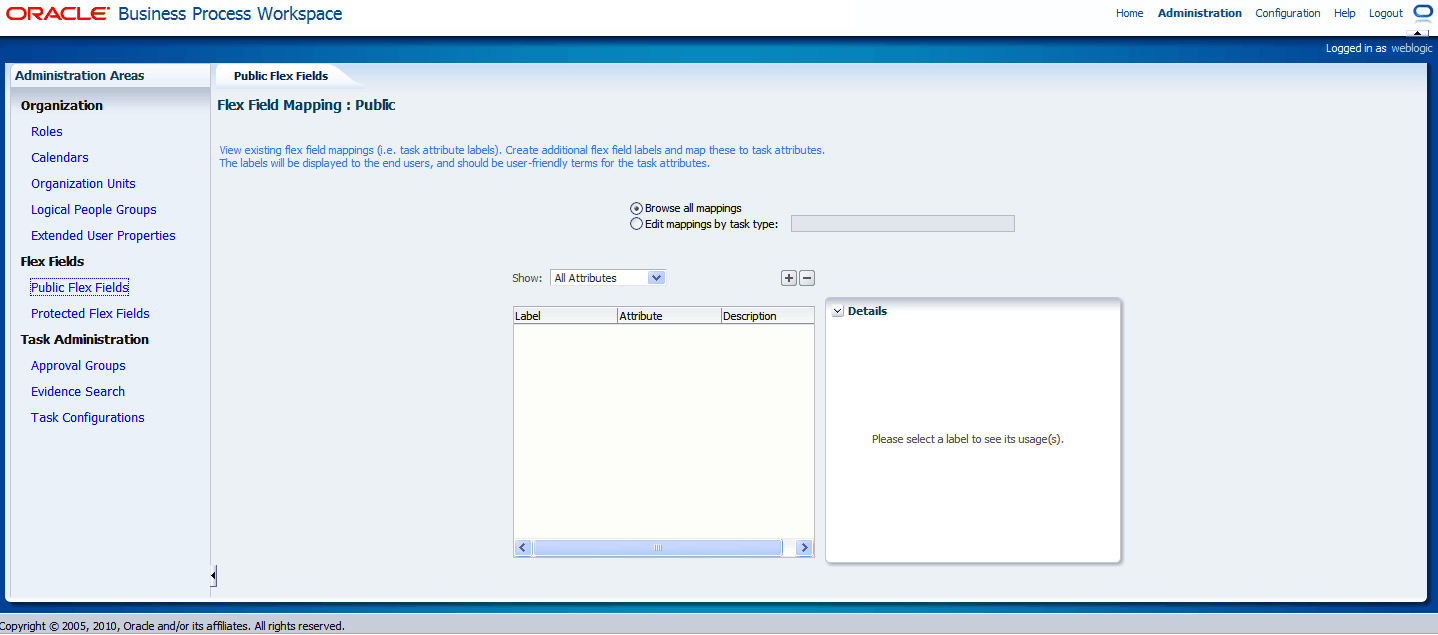Collapse the Administration Areas pane splitter arrow
Image resolution: width=1438 pixels, height=635 pixels.
pos(213,576)
